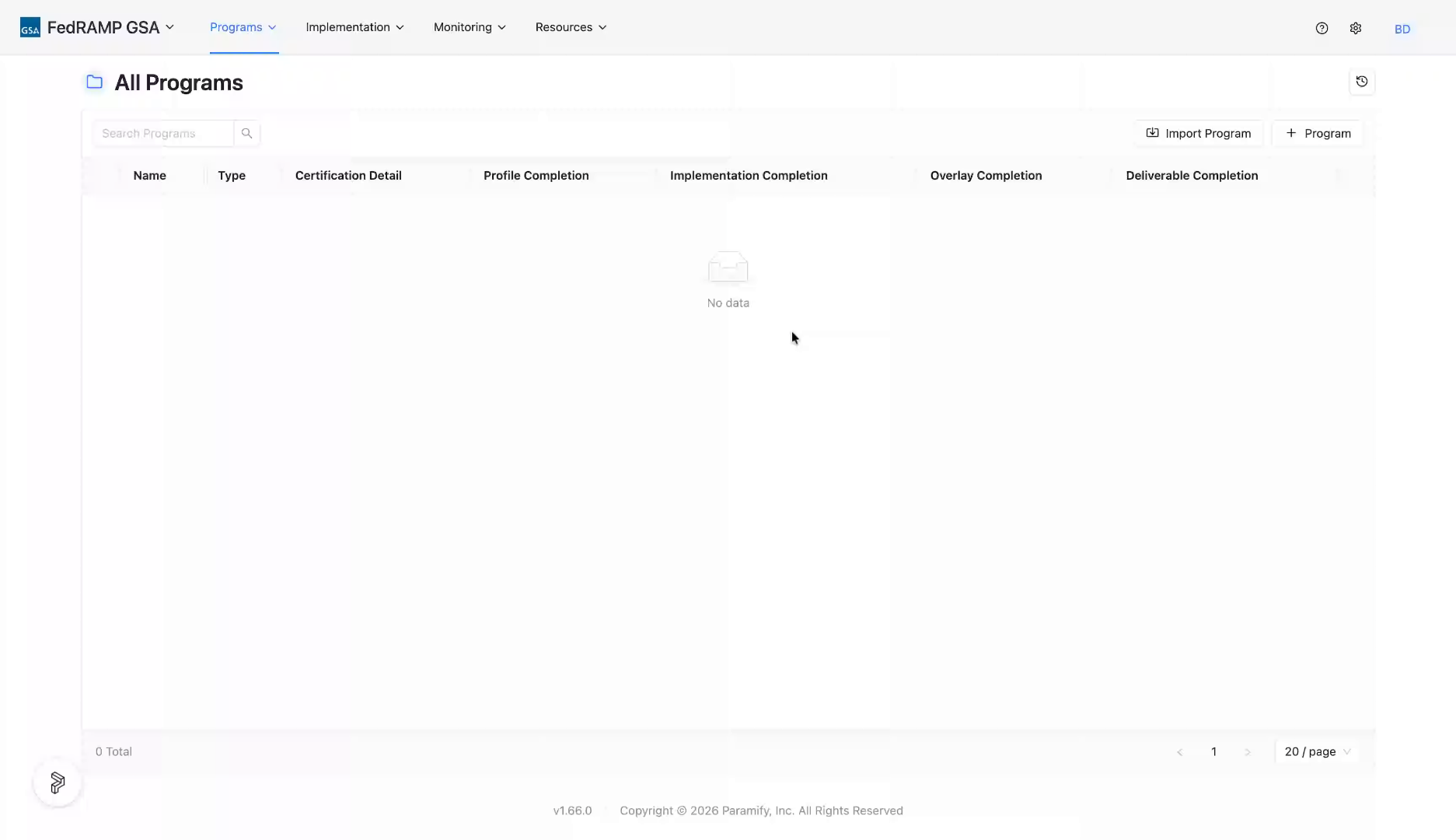
Task: Open the history clock icon
Action: coord(1362,82)
